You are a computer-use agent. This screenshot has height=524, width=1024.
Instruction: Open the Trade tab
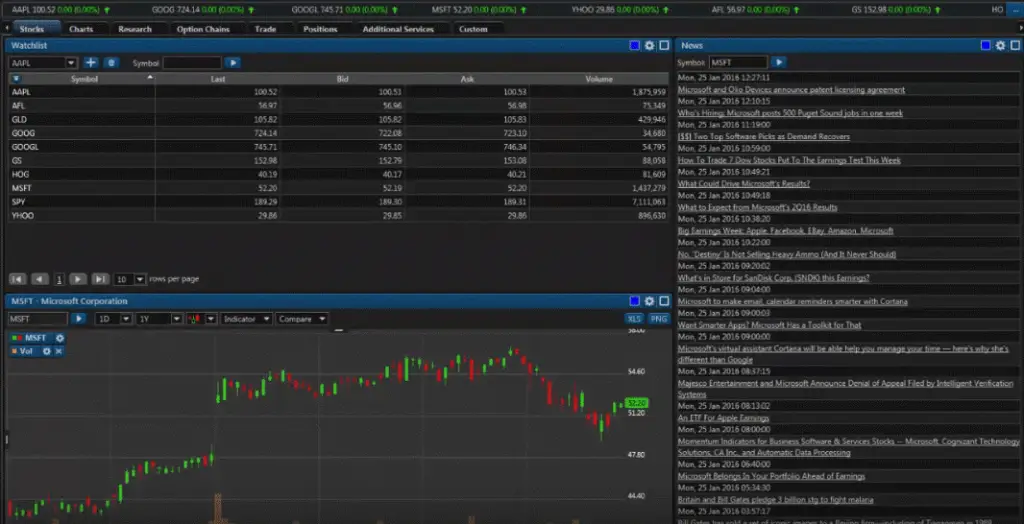pos(265,29)
